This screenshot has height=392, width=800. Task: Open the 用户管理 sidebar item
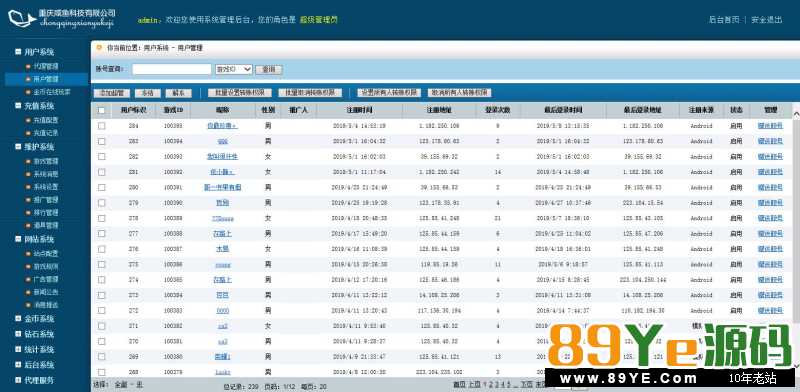[45, 79]
